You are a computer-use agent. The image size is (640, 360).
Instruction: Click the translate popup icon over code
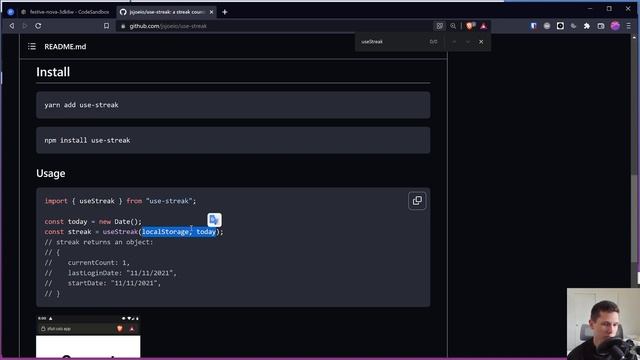point(214,220)
